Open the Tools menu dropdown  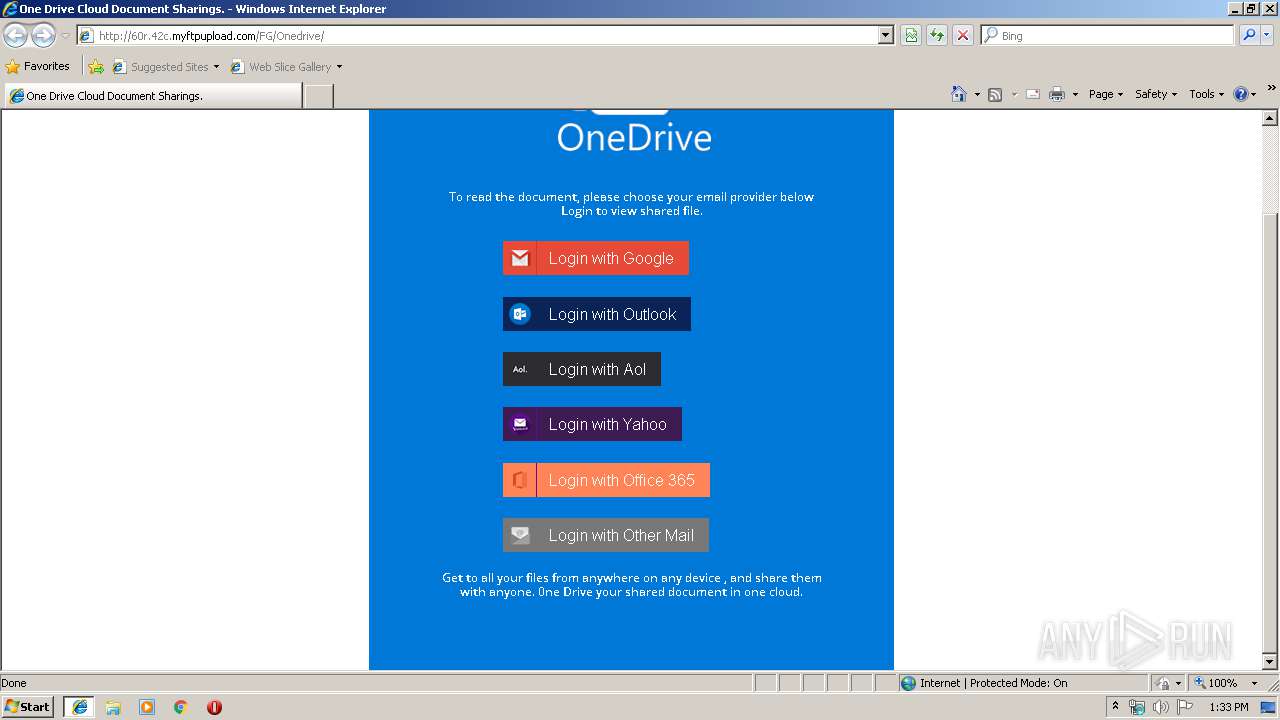[x=1206, y=94]
